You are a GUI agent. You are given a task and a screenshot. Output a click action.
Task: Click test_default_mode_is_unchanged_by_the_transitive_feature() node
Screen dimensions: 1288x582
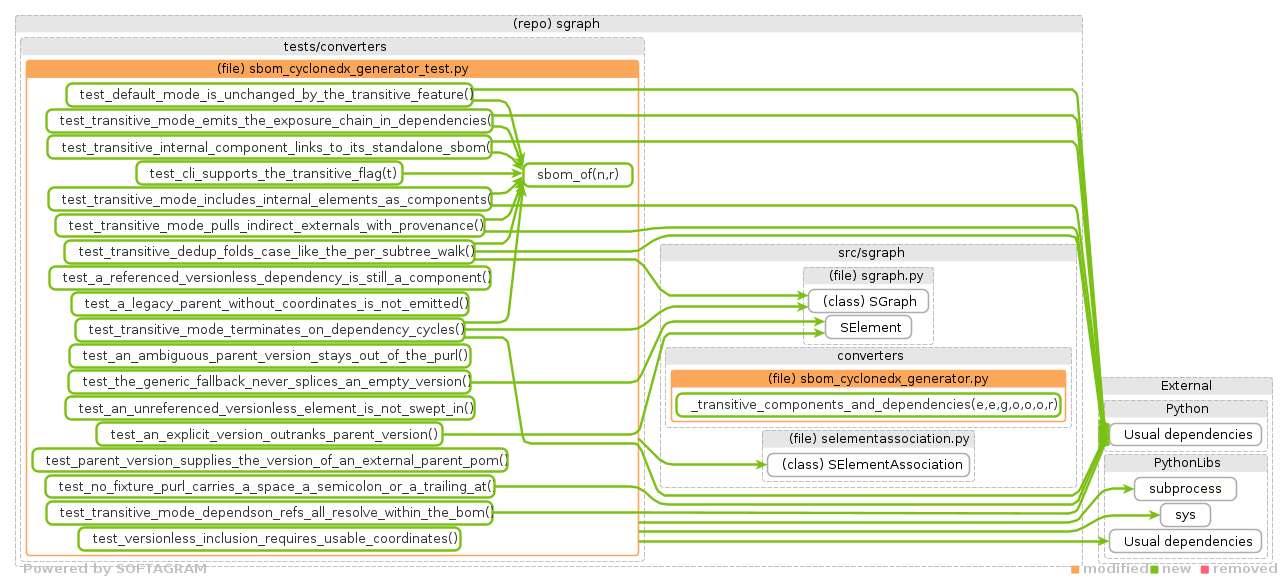coord(270,95)
